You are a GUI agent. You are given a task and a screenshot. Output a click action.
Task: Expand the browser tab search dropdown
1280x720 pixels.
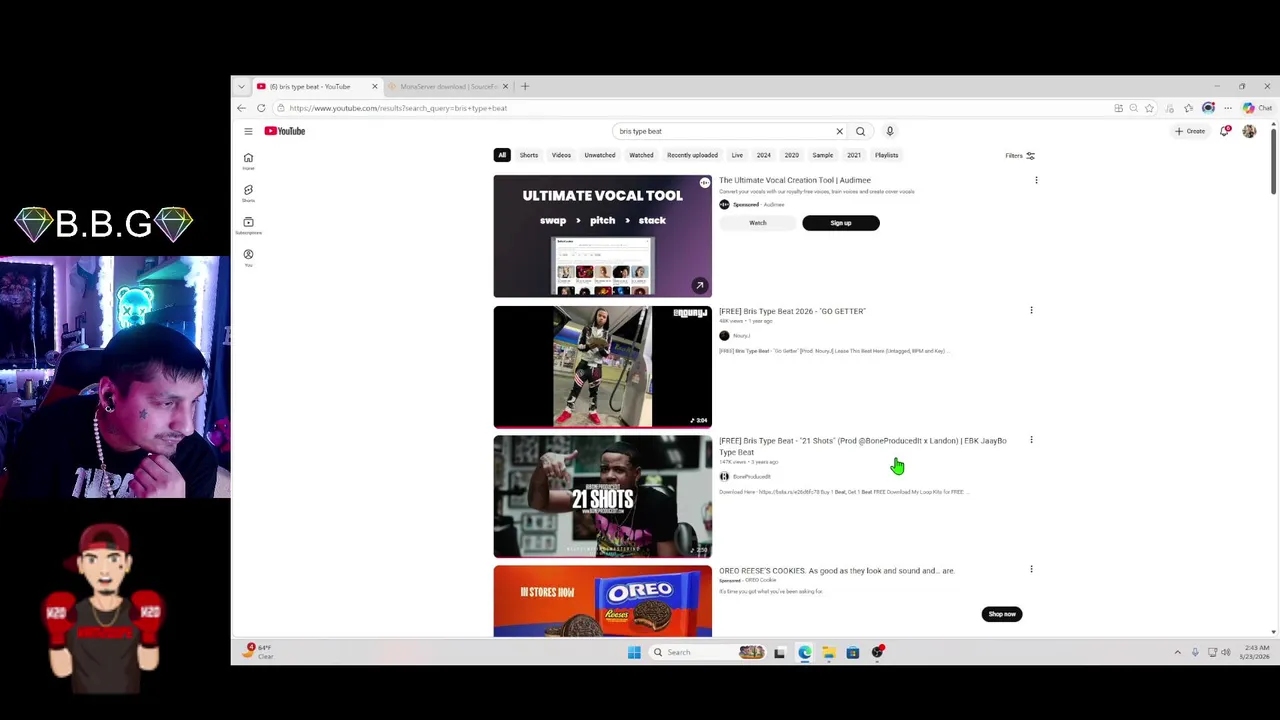tap(241, 86)
